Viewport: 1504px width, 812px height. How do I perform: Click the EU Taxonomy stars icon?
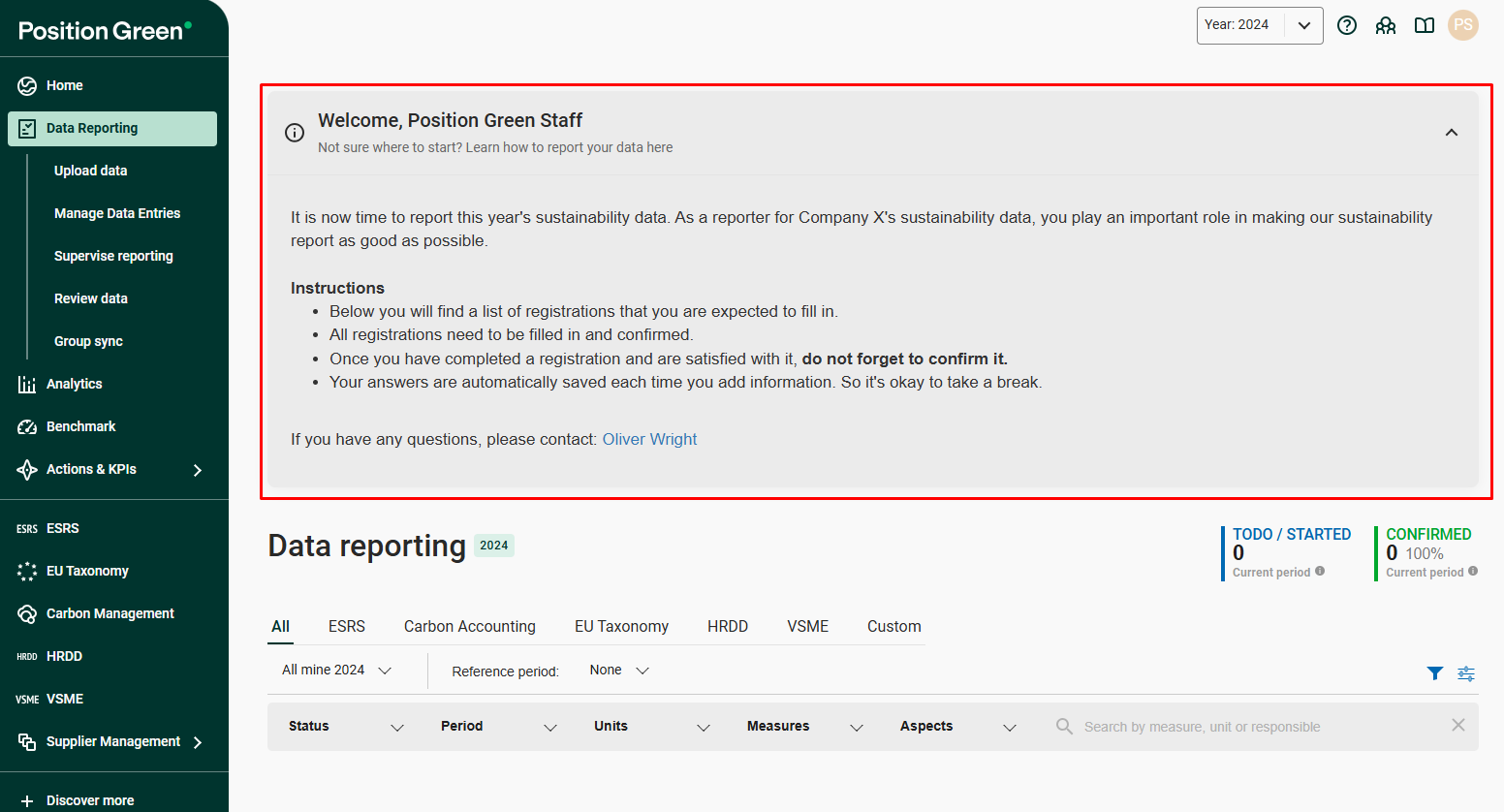click(27, 571)
